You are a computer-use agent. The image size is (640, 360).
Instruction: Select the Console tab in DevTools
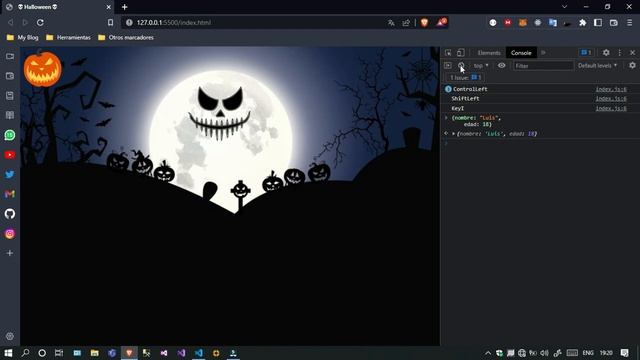pyautogui.click(x=521, y=53)
